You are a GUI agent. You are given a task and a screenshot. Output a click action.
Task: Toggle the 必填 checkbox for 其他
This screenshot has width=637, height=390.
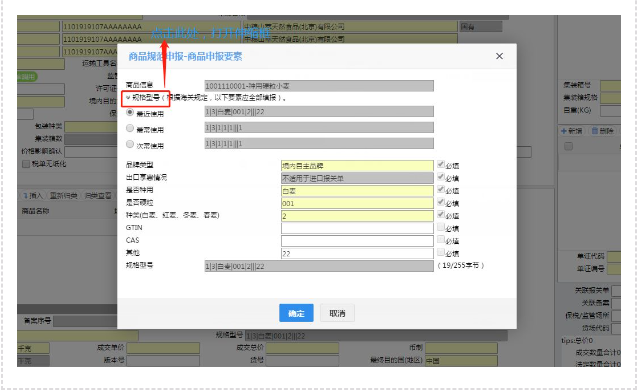441,252
